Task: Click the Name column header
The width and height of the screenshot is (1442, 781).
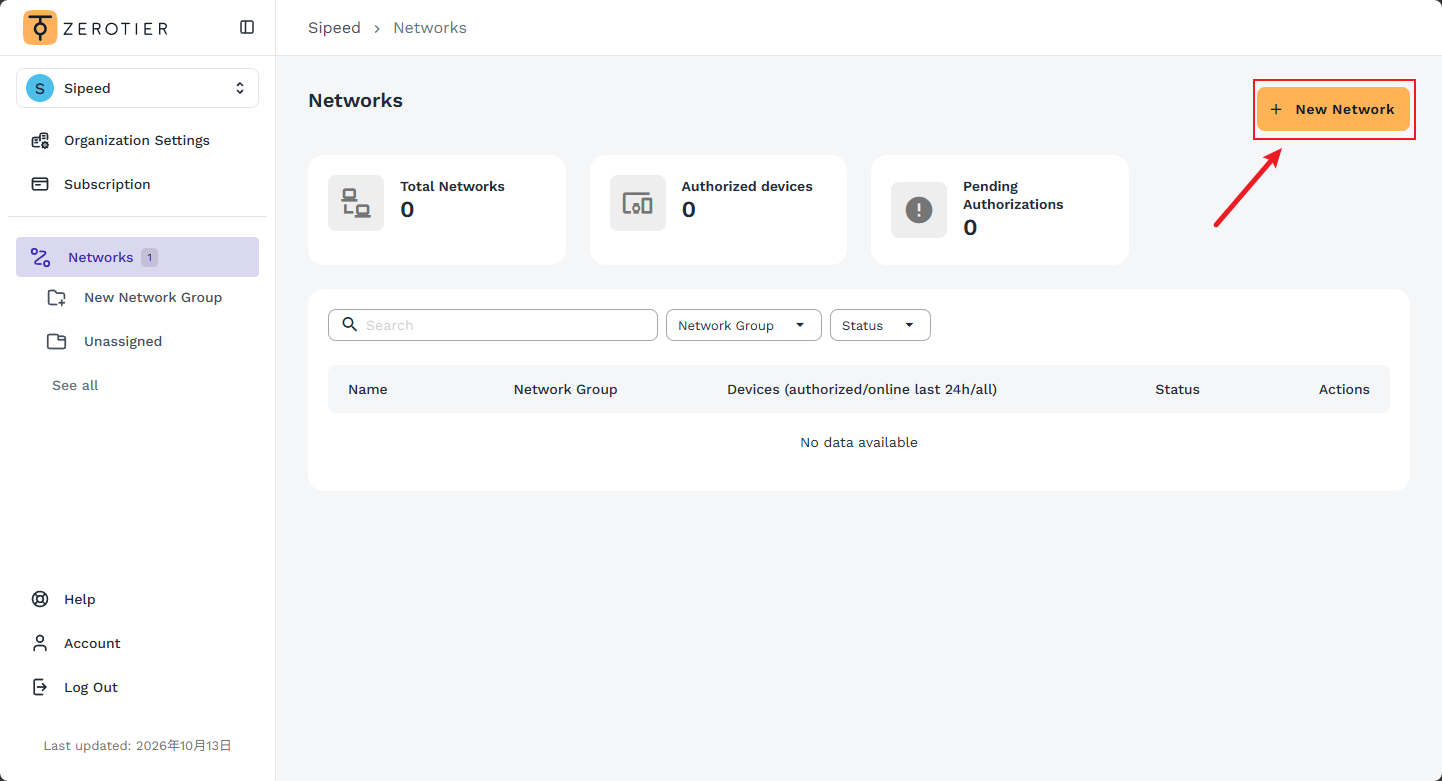Action: click(x=368, y=389)
